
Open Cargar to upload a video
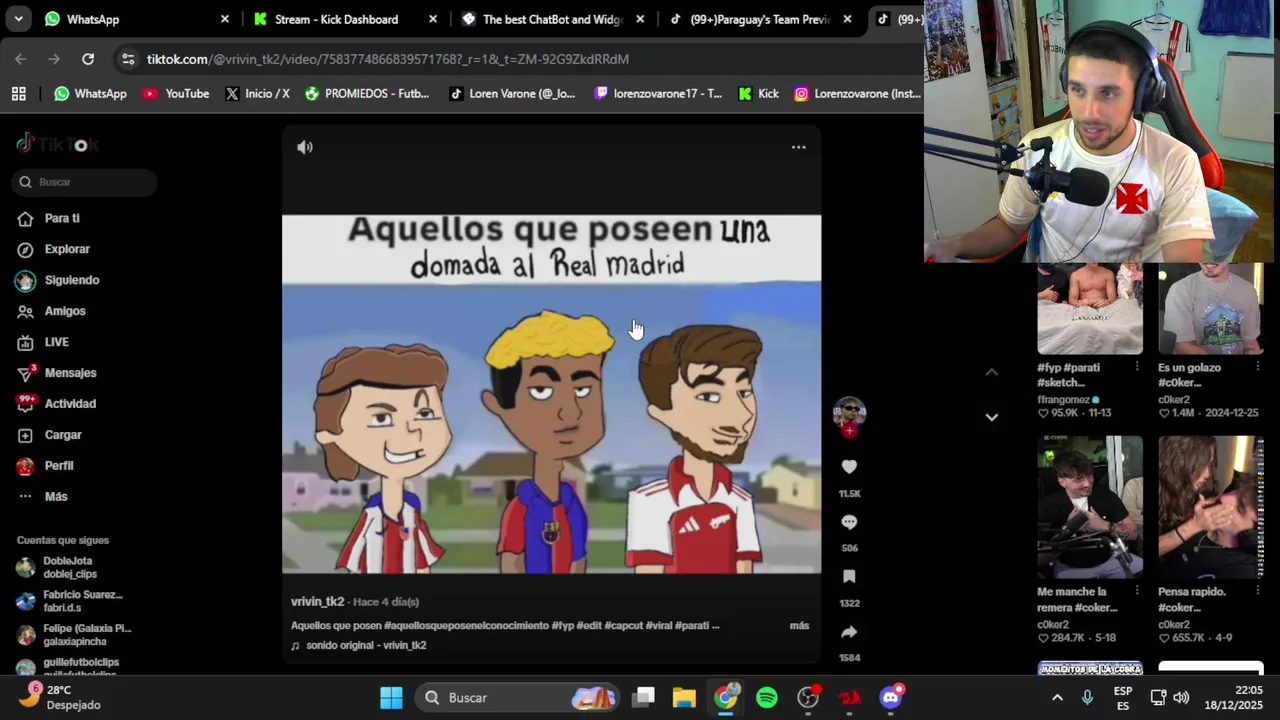tap(63, 435)
